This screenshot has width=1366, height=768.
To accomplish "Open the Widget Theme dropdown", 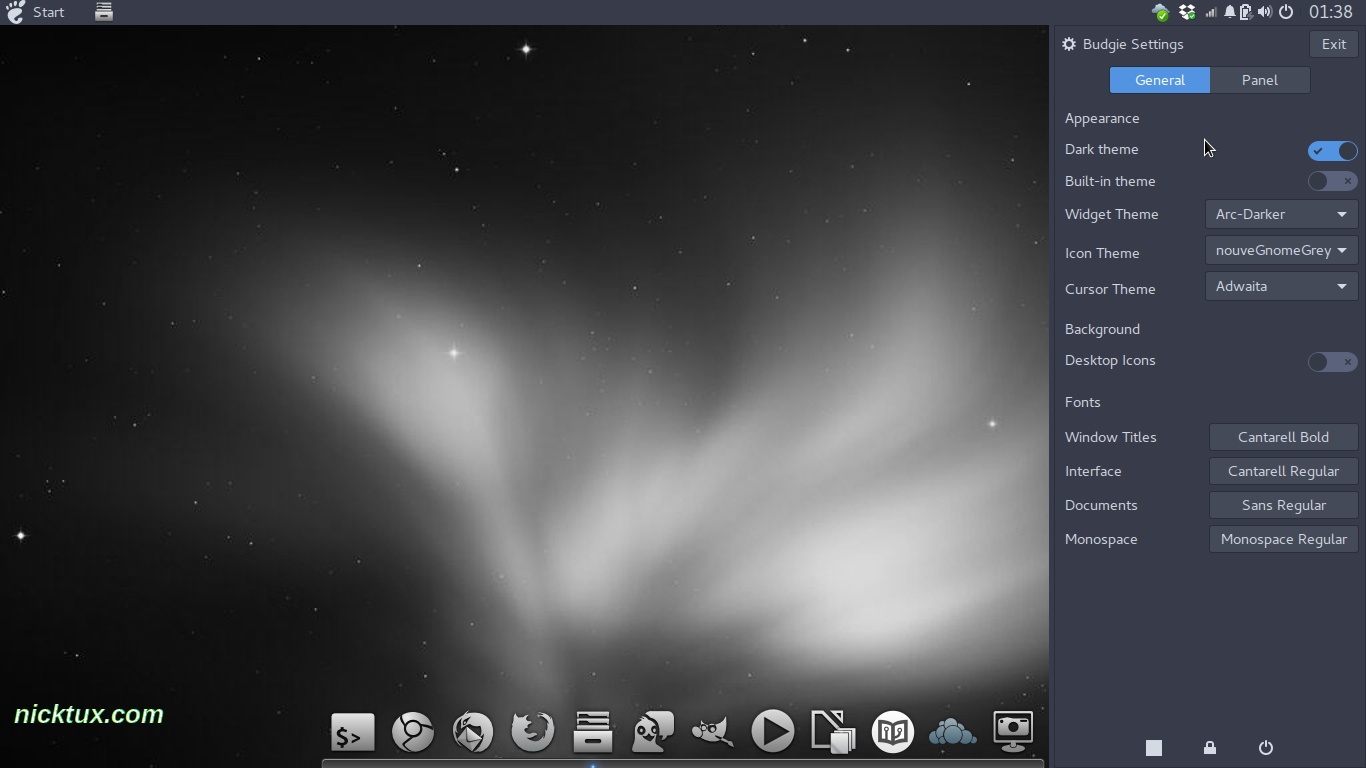I will pos(1281,214).
